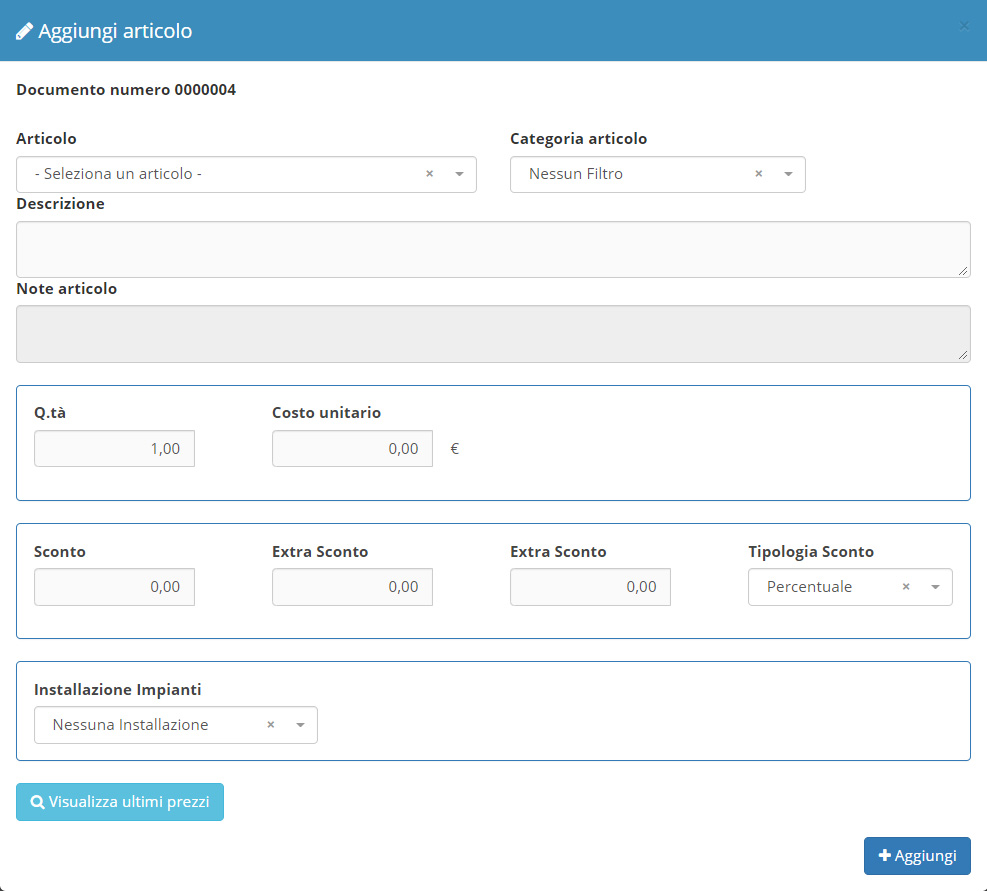Clear the Categoria articolo filter x icon

point(758,174)
